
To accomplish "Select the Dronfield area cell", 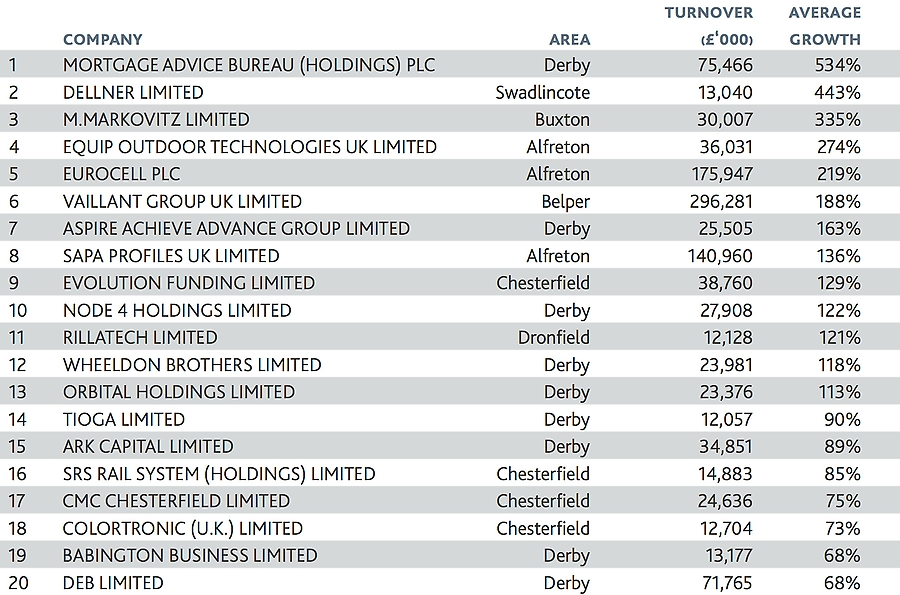I will [554, 337].
